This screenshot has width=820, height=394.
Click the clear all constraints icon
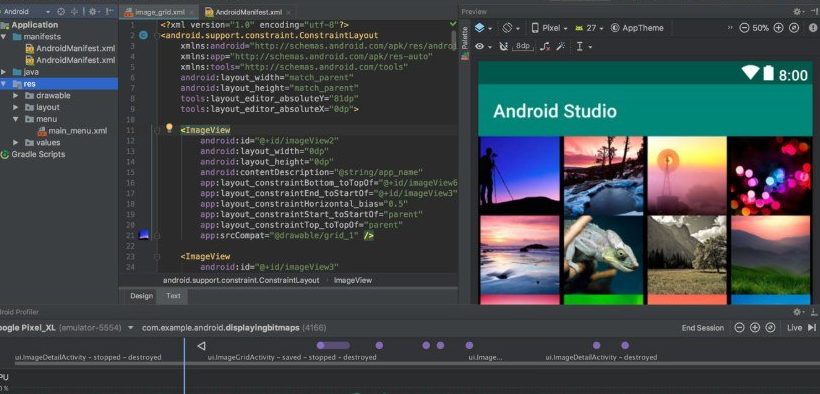545,47
